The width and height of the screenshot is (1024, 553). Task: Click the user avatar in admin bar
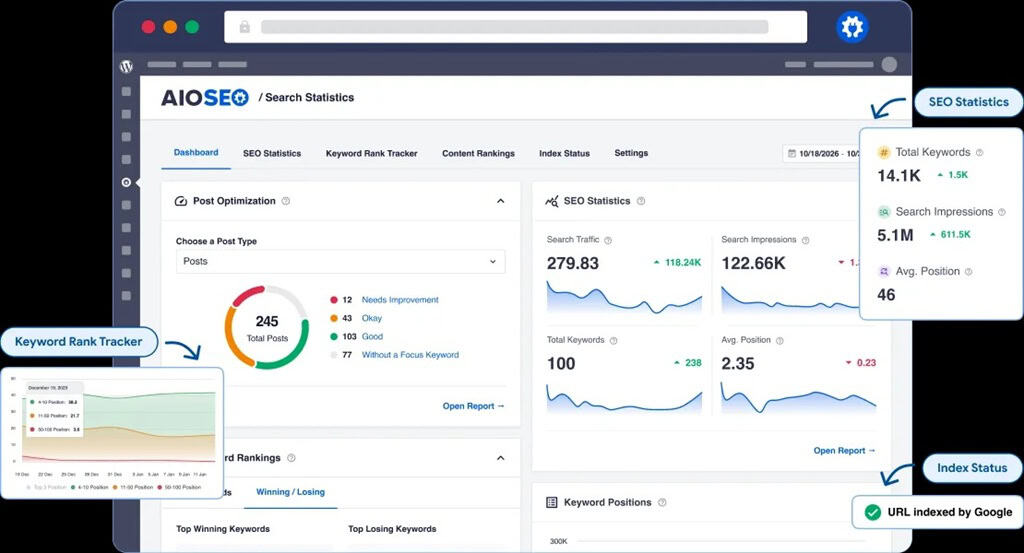click(889, 64)
